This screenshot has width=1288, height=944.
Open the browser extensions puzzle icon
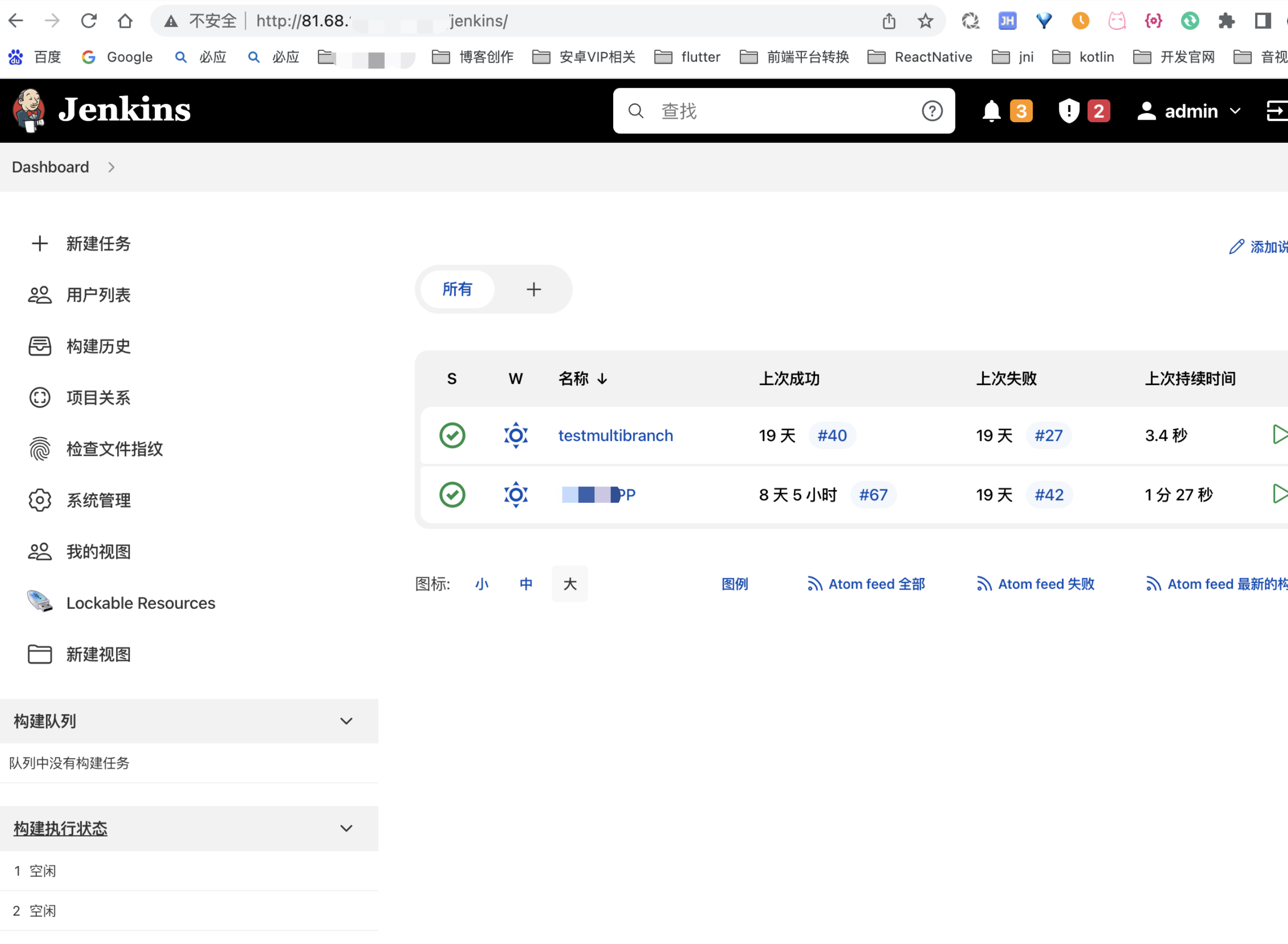(x=1226, y=21)
